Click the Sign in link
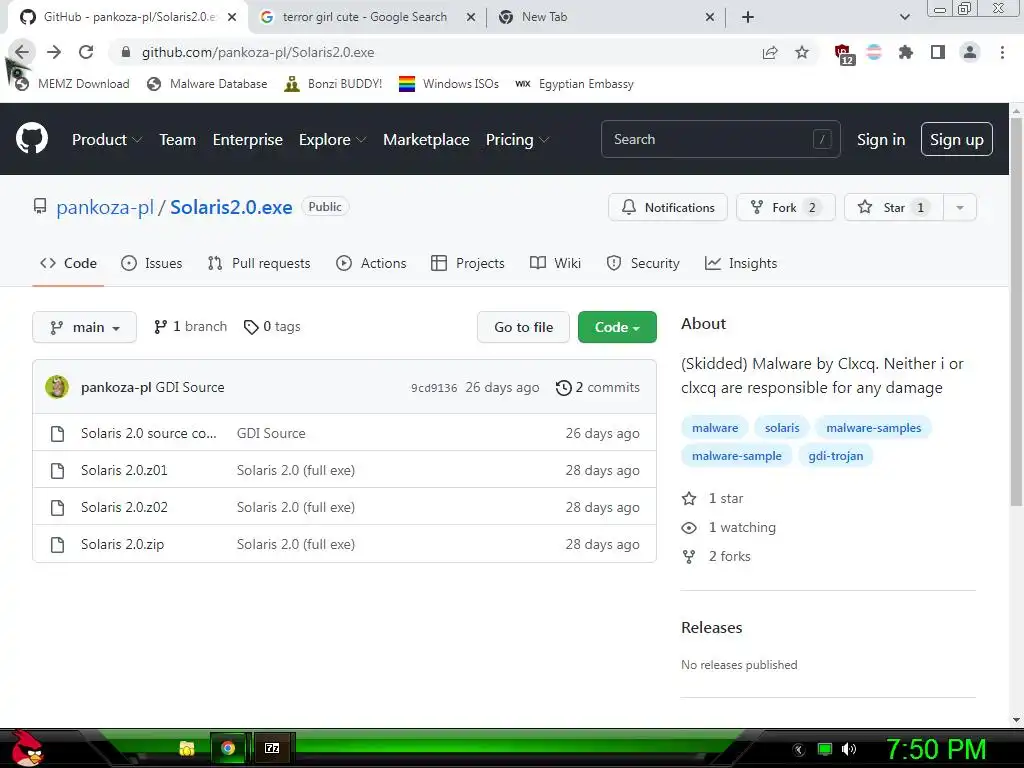 (x=881, y=140)
